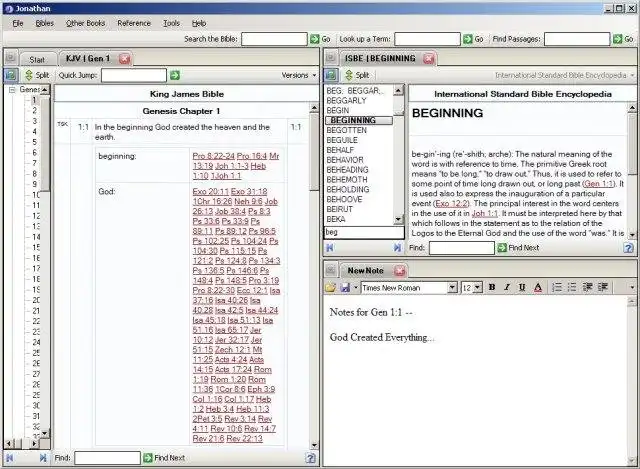This screenshot has height=469, width=640.
Task: Open the Times New Roman font dropdown
Action: [x=452, y=288]
